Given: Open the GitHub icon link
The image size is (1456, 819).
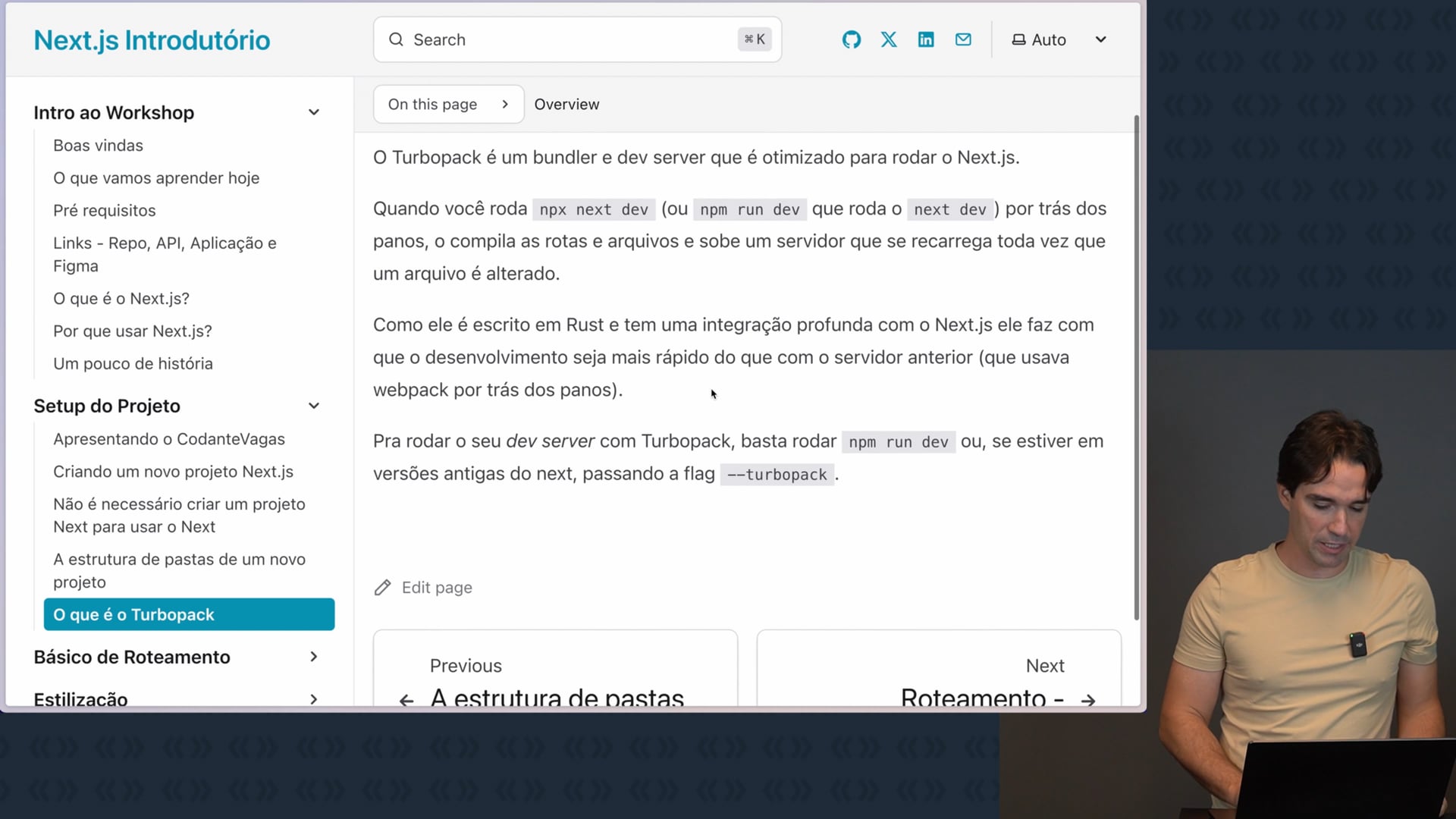Looking at the screenshot, I should click(x=851, y=39).
